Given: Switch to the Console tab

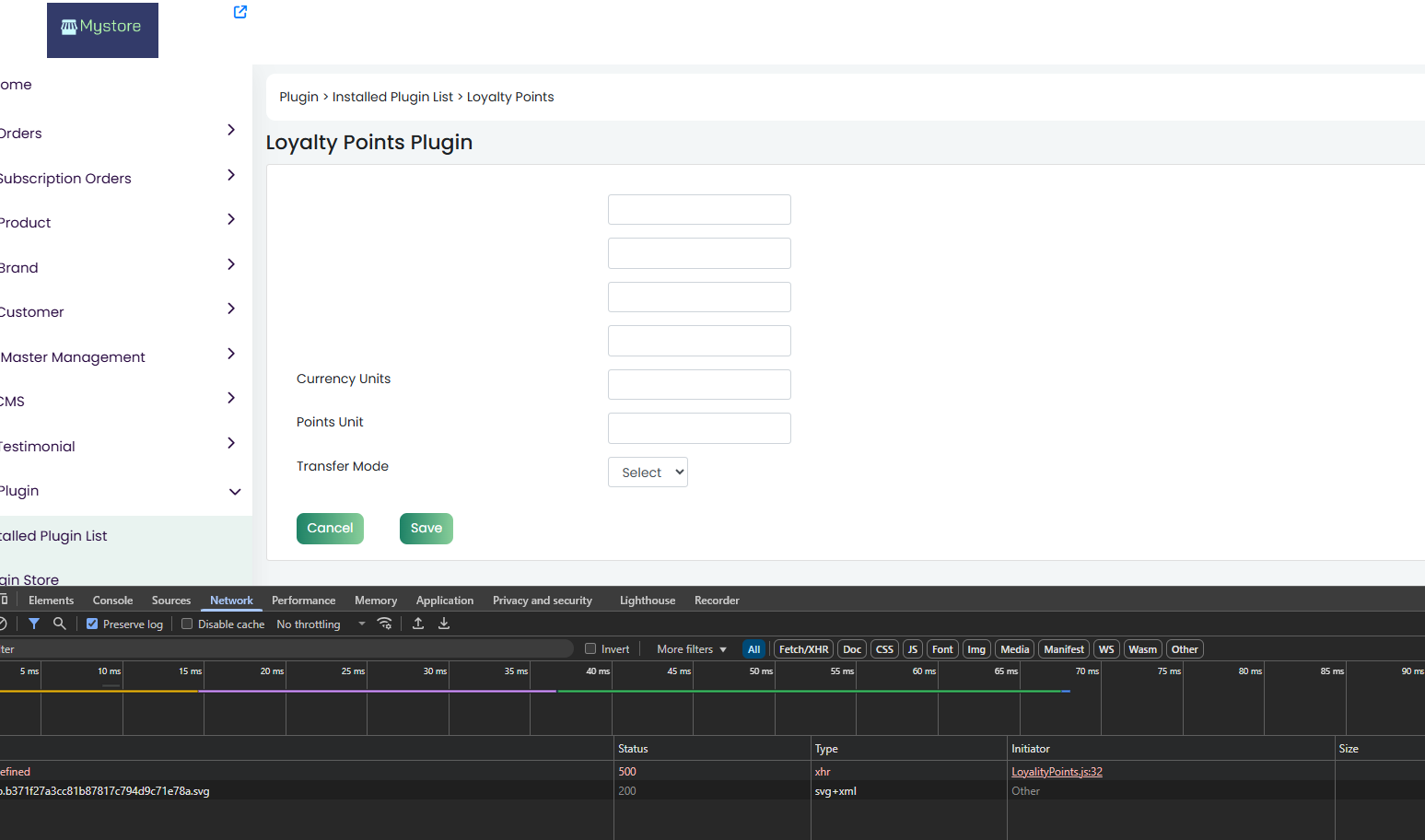Looking at the screenshot, I should point(112,601).
